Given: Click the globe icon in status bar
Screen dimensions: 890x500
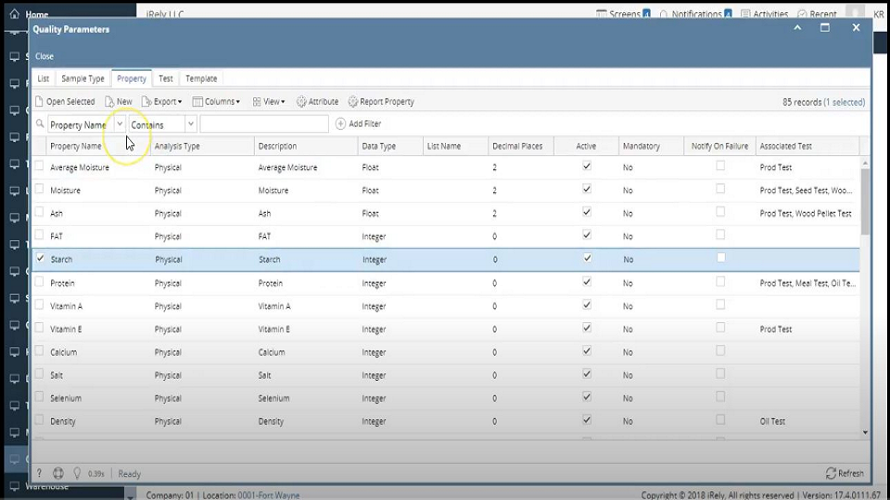Looking at the screenshot, I should [58, 473].
